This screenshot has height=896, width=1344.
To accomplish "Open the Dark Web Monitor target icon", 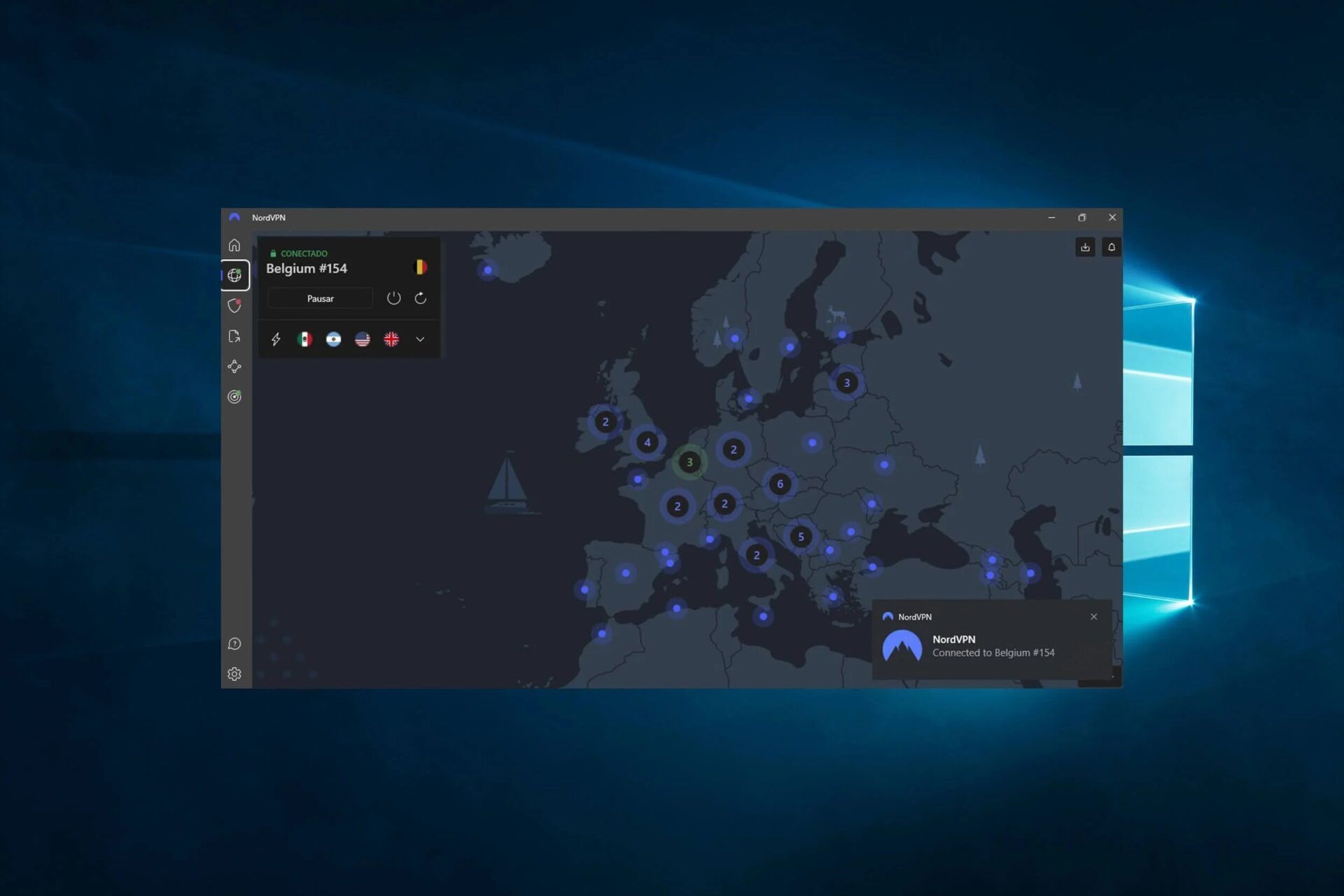I will pyautogui.click(x=234, y=397).
